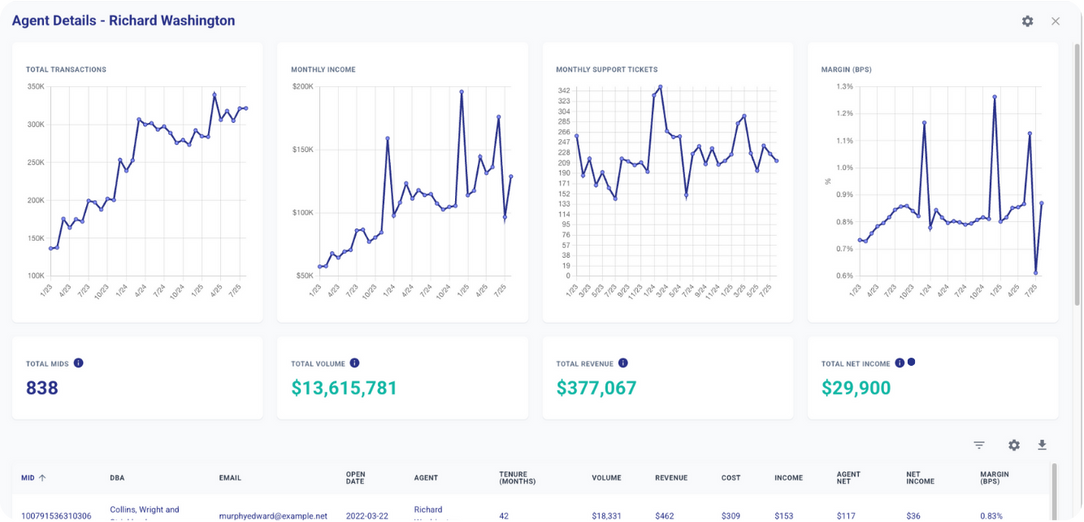The width and height of the screenshot is (1084, 522).
Task: Click the Total Revenue info icon
Action: pos(623,363)
